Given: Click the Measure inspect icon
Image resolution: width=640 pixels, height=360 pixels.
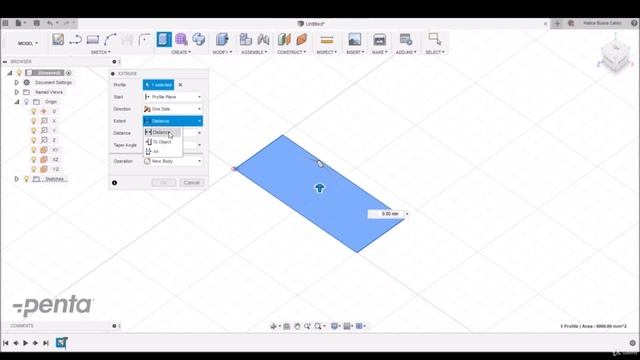Looking at the screenshot, I should pyautogui.click(x=327, y=40).
